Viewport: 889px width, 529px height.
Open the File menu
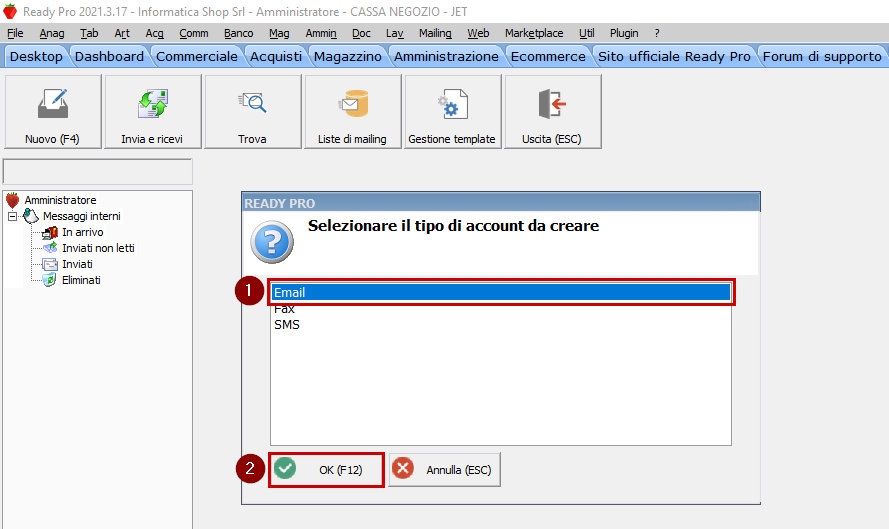15,33
